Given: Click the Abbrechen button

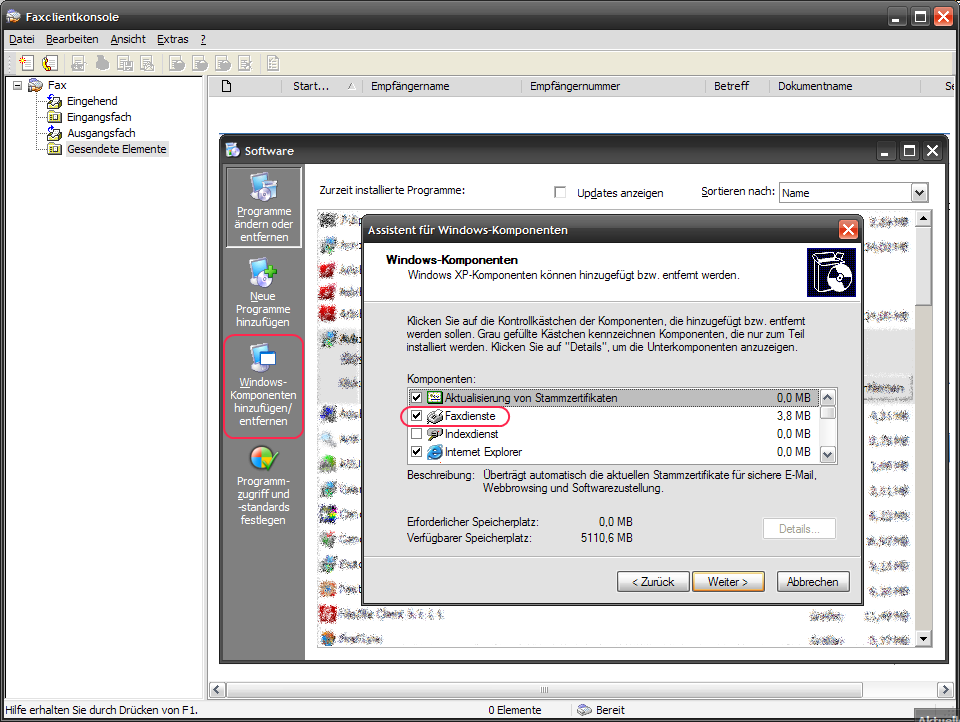Looking at the screenshot, I should pyautogui.click(x=813, y=582).
